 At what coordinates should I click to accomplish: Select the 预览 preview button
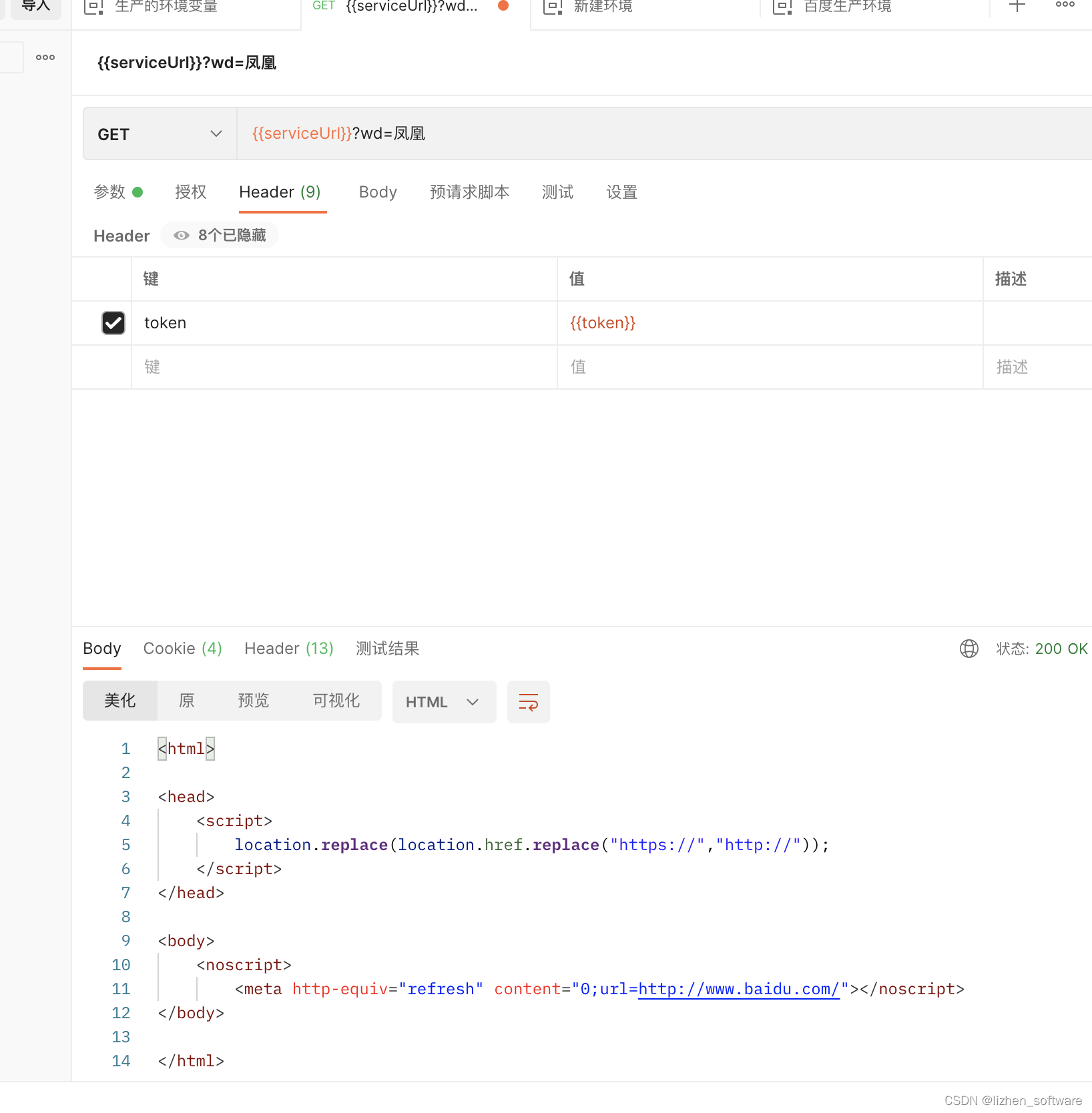click(254, 701)
